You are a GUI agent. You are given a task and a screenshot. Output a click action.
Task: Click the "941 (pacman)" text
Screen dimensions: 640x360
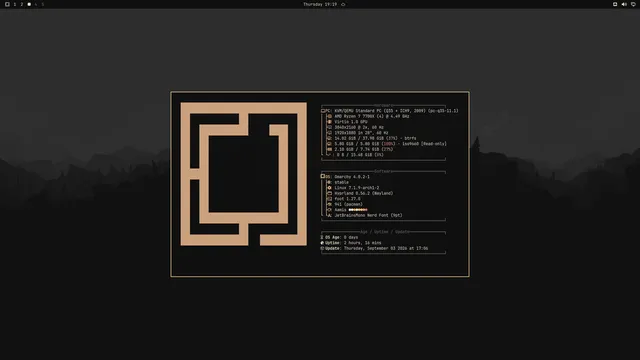click(x=349, y=204)
